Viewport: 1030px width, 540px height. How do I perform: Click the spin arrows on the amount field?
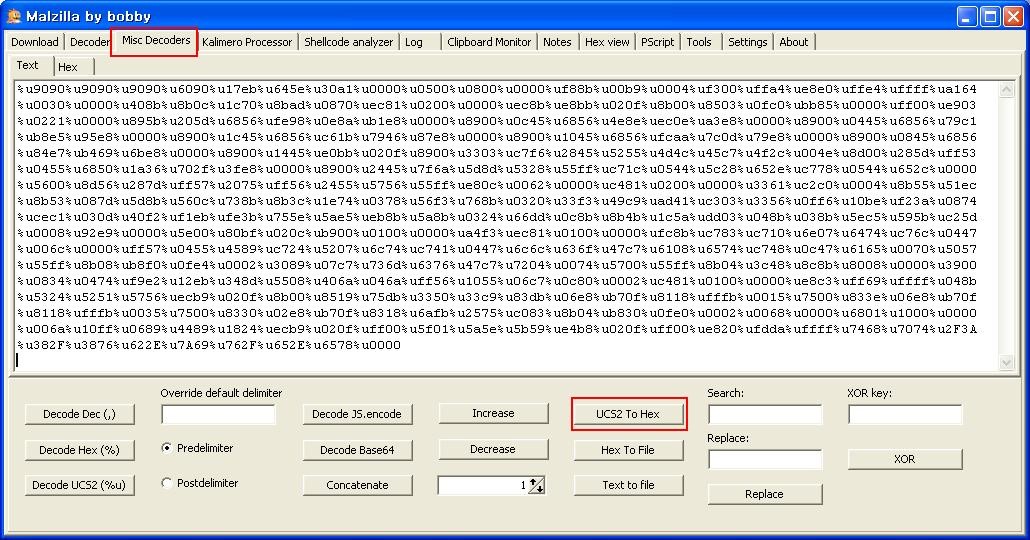(x=536, y=485)
